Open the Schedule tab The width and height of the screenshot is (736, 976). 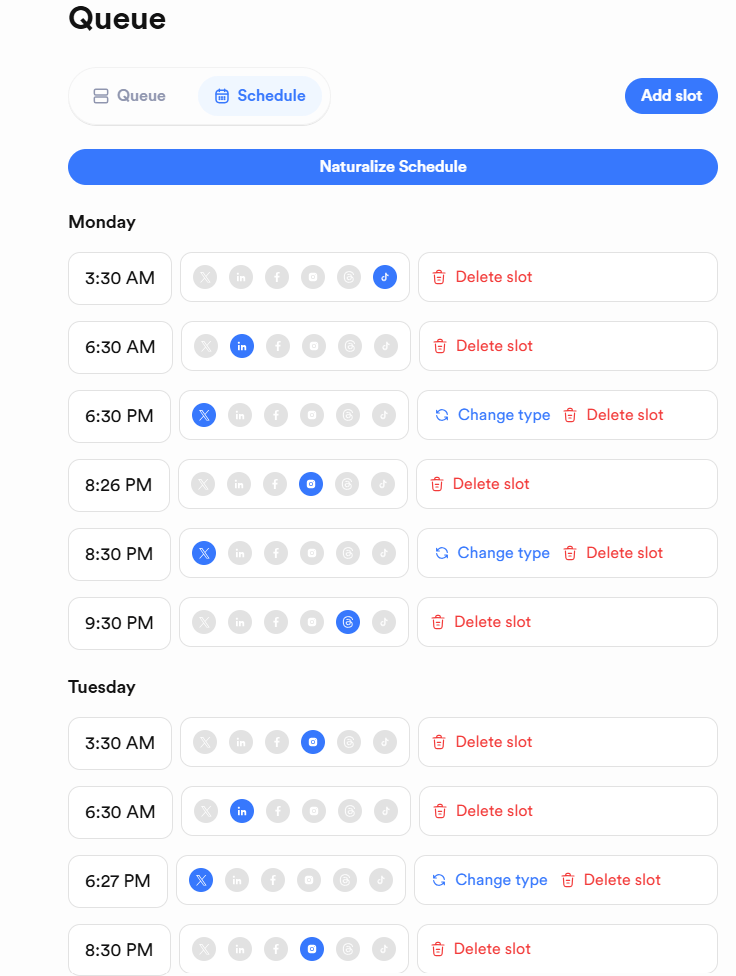pos(260,95)
